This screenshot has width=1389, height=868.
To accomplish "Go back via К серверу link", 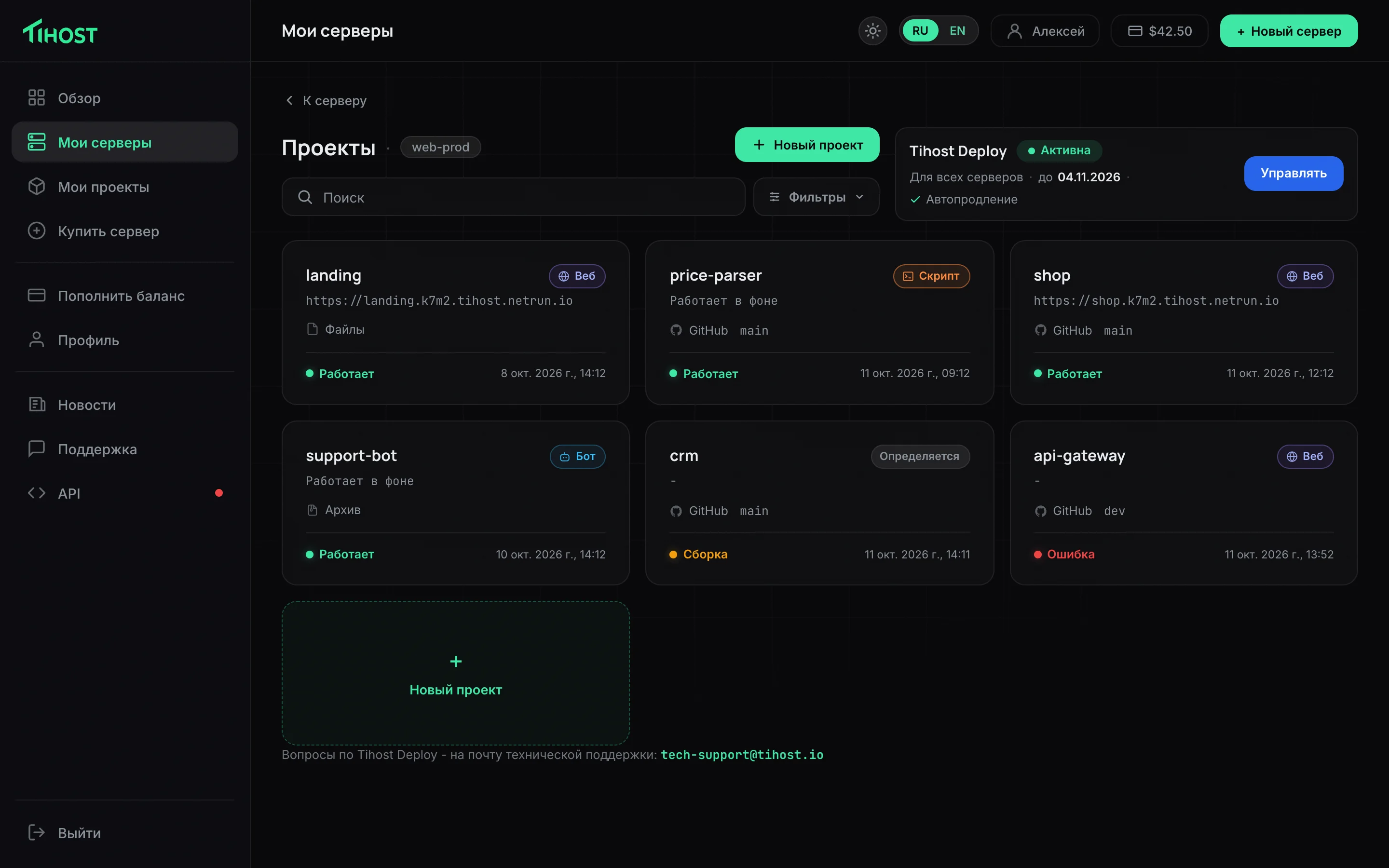I will 326,100.
